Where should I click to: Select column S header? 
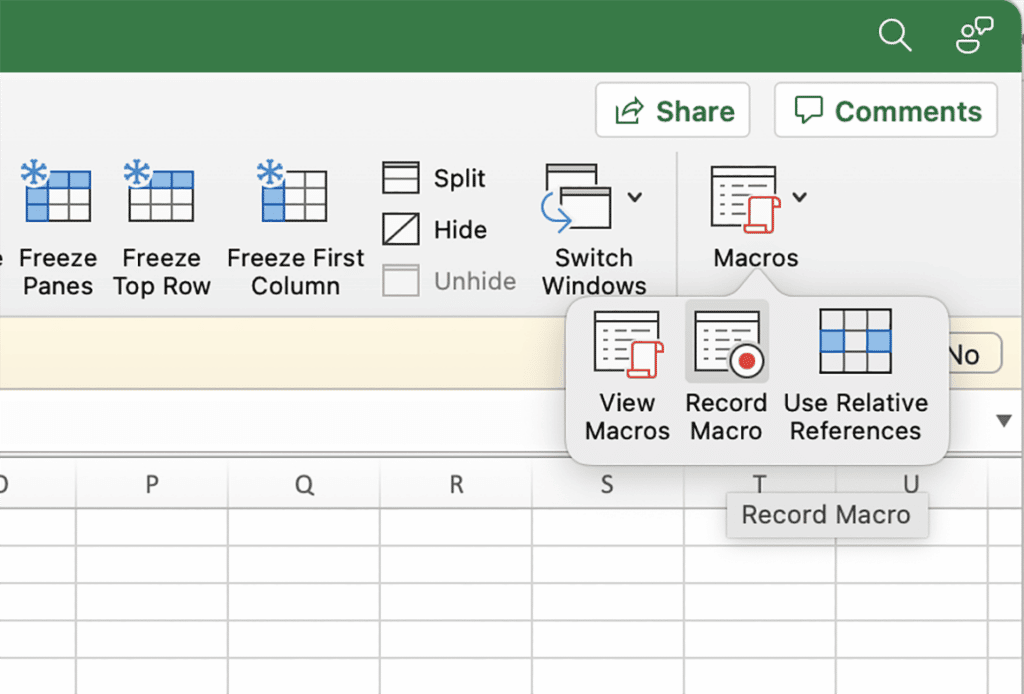pyautogui.click(x=607, y=484)
